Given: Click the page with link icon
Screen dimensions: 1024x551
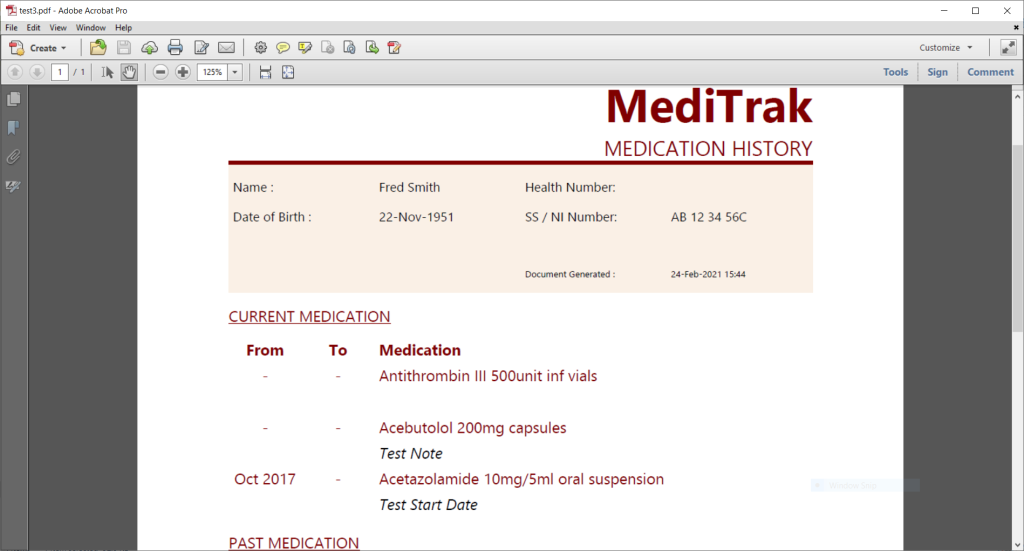Looking at the screenshot, I should pyautogui.click(x=349, y=48).
